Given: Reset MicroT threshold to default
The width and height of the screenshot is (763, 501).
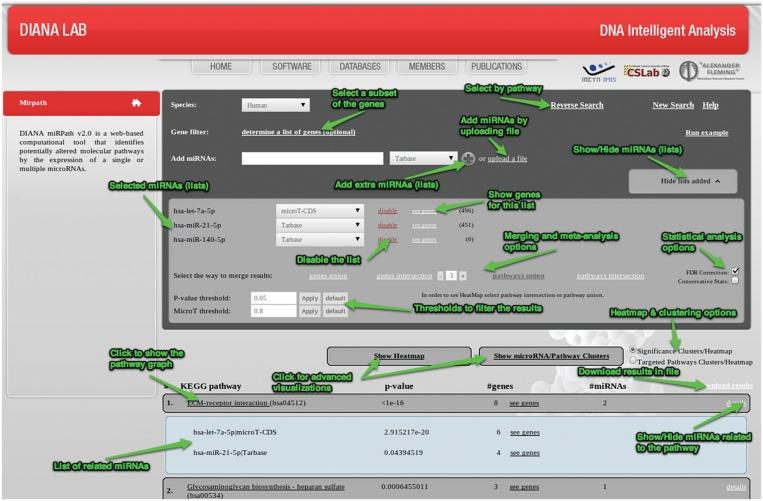Looking at the screenshot, I should (335, 311).
